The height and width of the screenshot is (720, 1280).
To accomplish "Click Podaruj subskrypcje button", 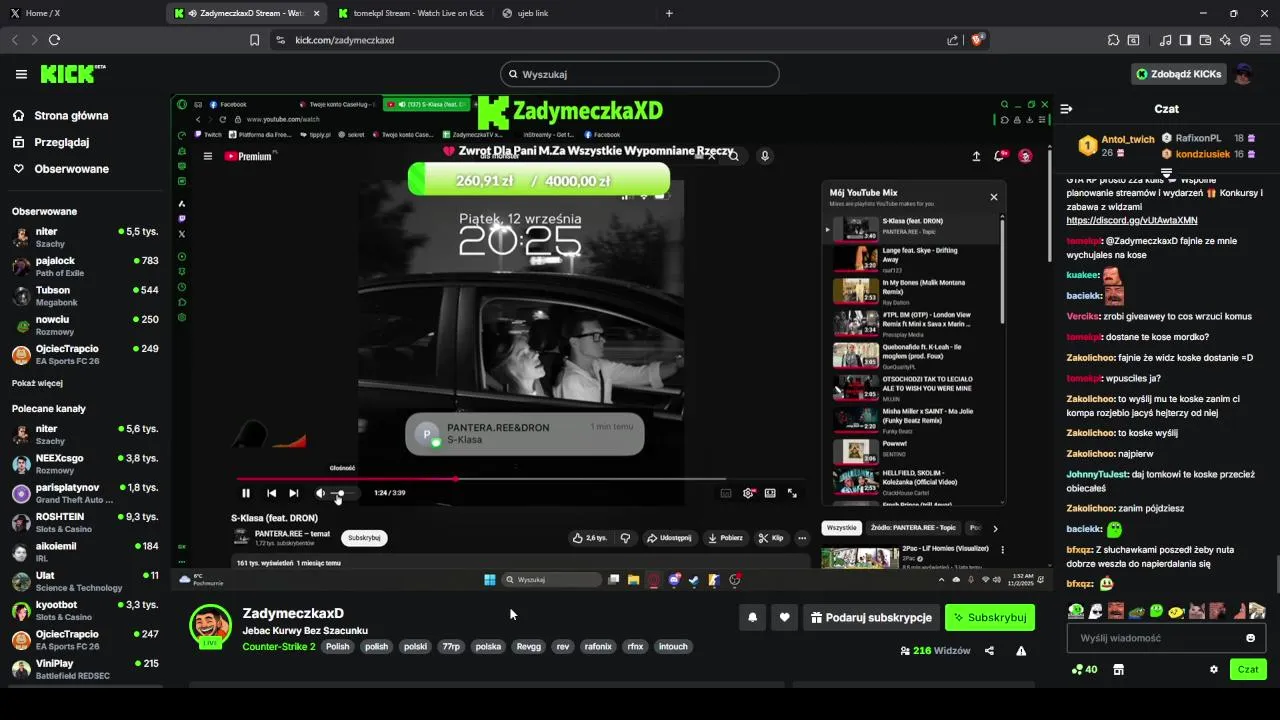I will (872, 618).
